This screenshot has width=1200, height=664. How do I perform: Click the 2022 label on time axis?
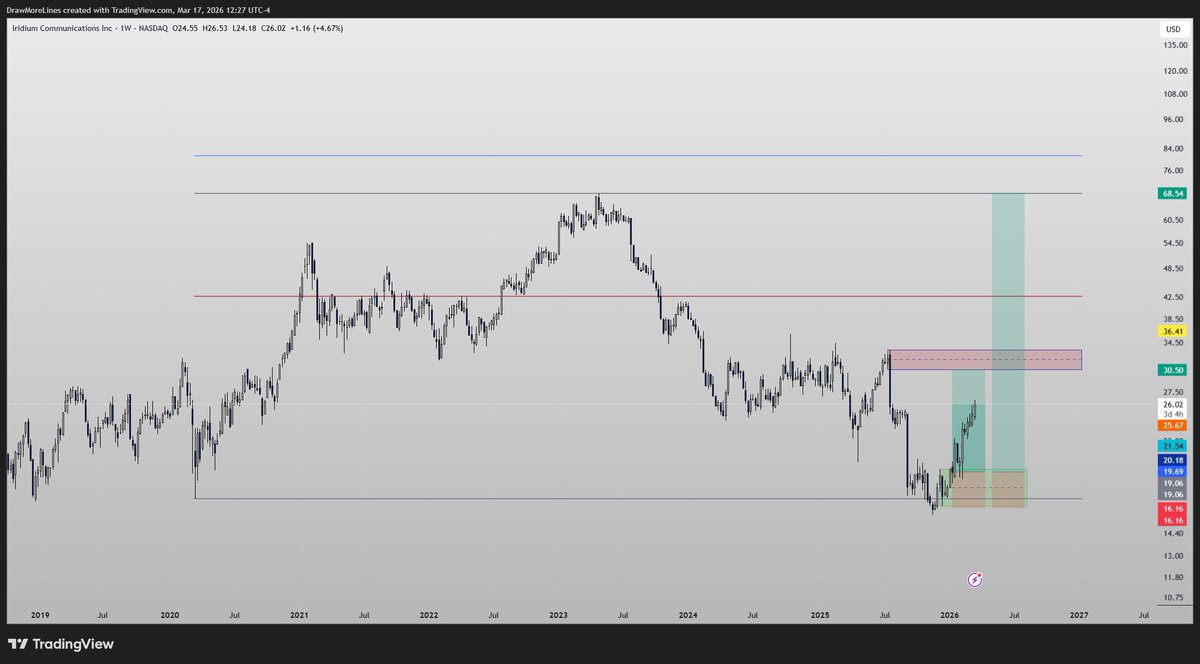point(429,616)
